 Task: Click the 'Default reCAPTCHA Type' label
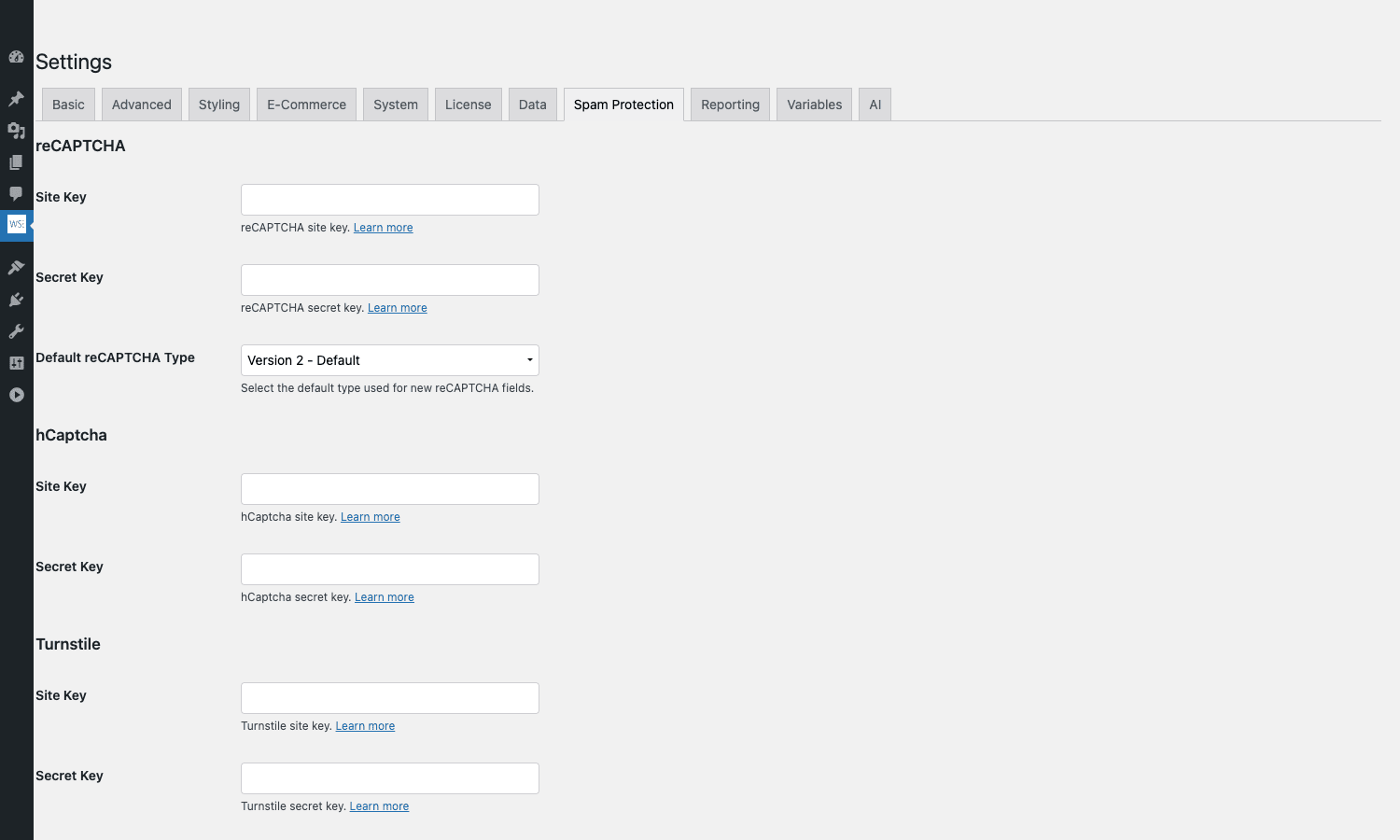coord(115,357)
